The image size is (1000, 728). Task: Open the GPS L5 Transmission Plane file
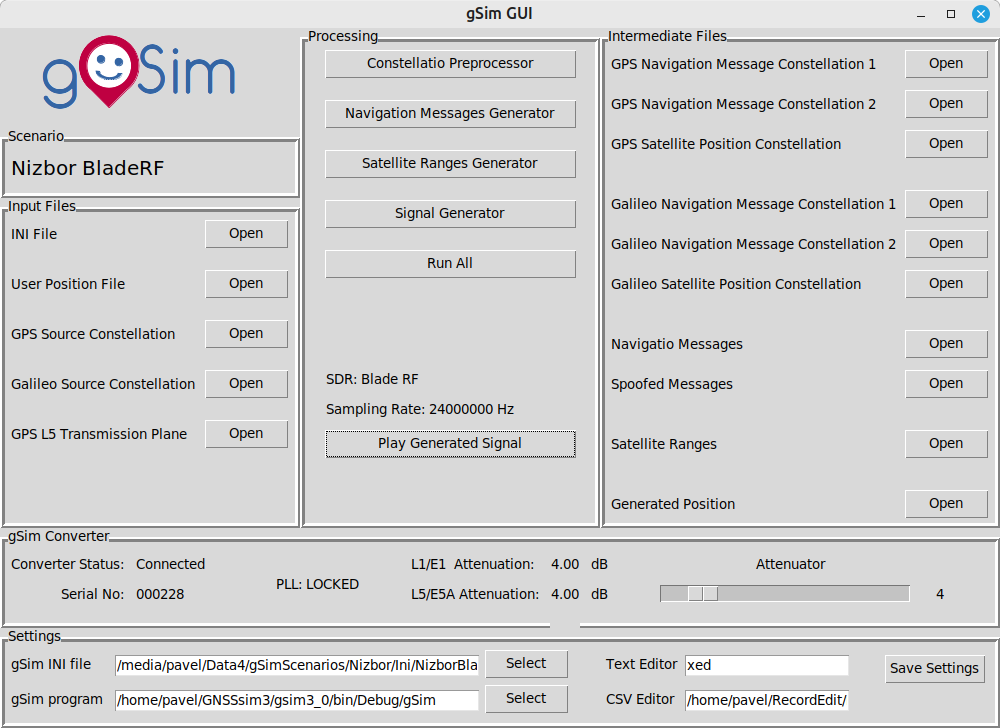tap(246, 434)
